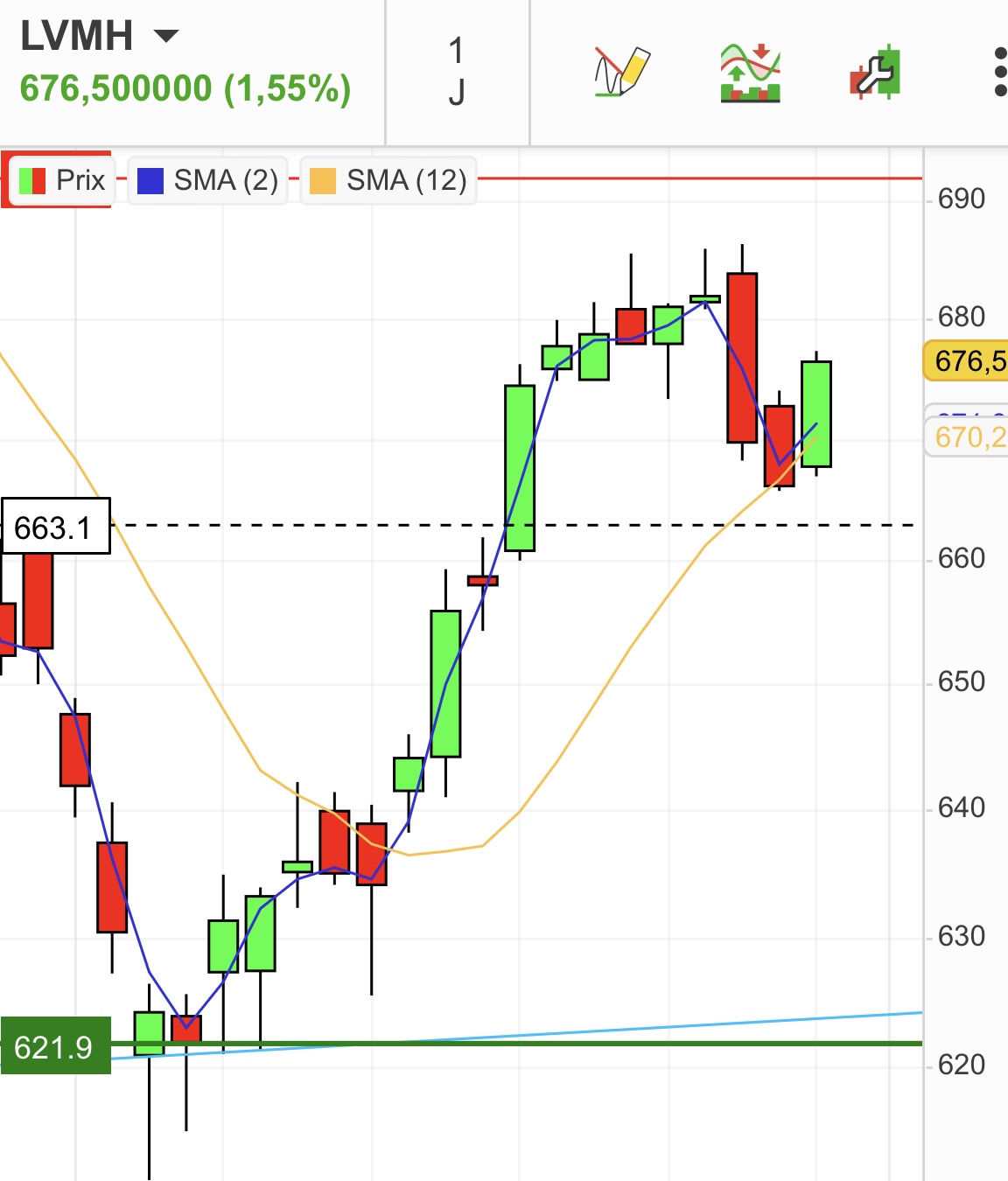
Task: Click the blue SMA (2) color swatch
Action: [150, 181]
